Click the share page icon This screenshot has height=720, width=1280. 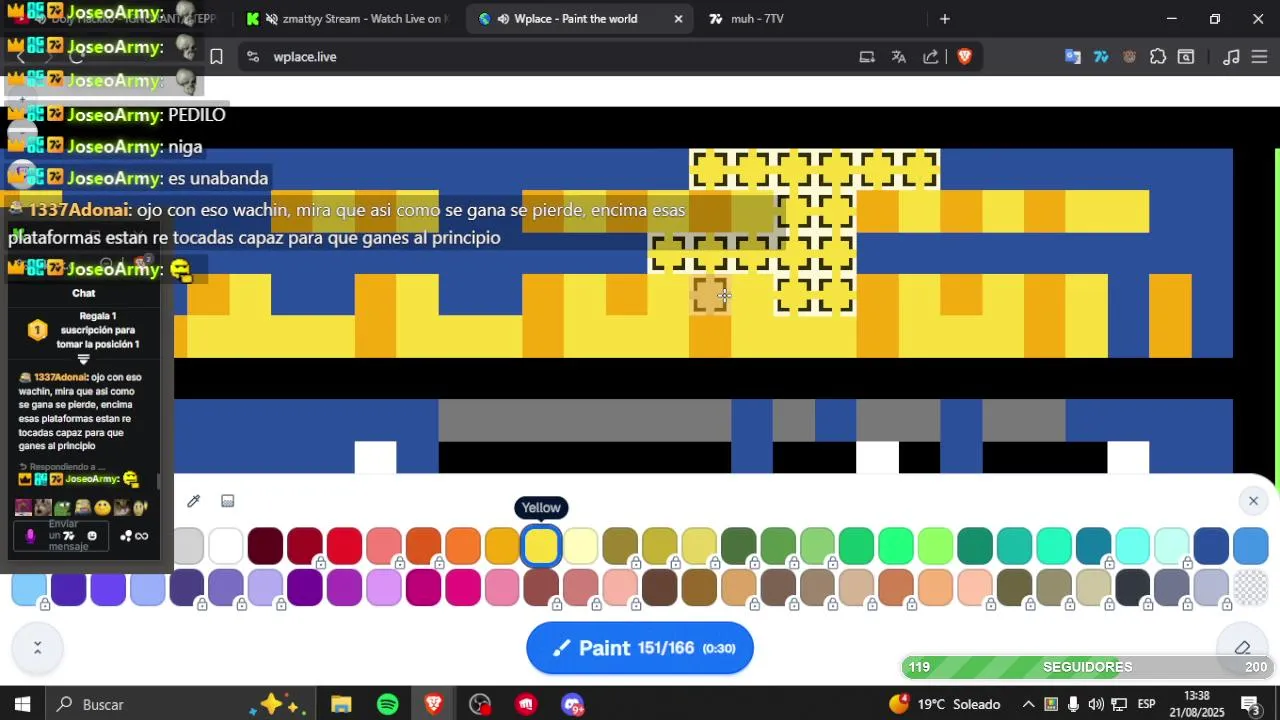point(931,57)
